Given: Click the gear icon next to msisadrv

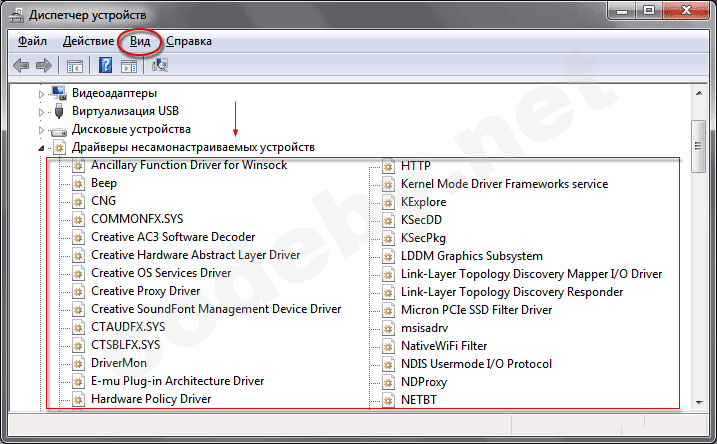Looking at the screenshot, I should [388, 329].
